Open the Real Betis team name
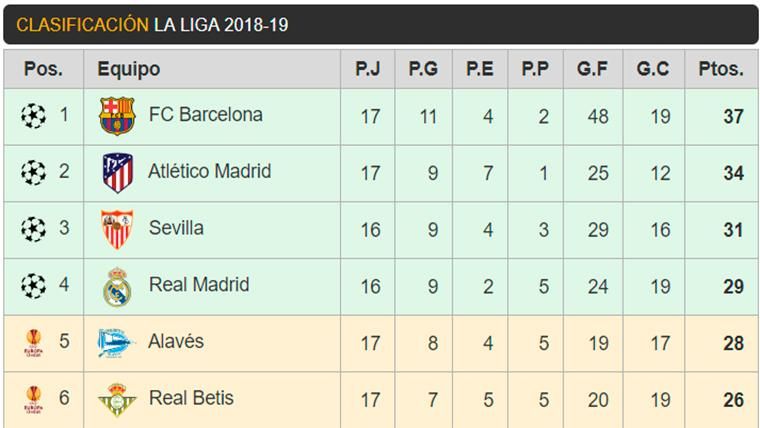This screenshot has width=760, height=428. (x=191, y=398)
